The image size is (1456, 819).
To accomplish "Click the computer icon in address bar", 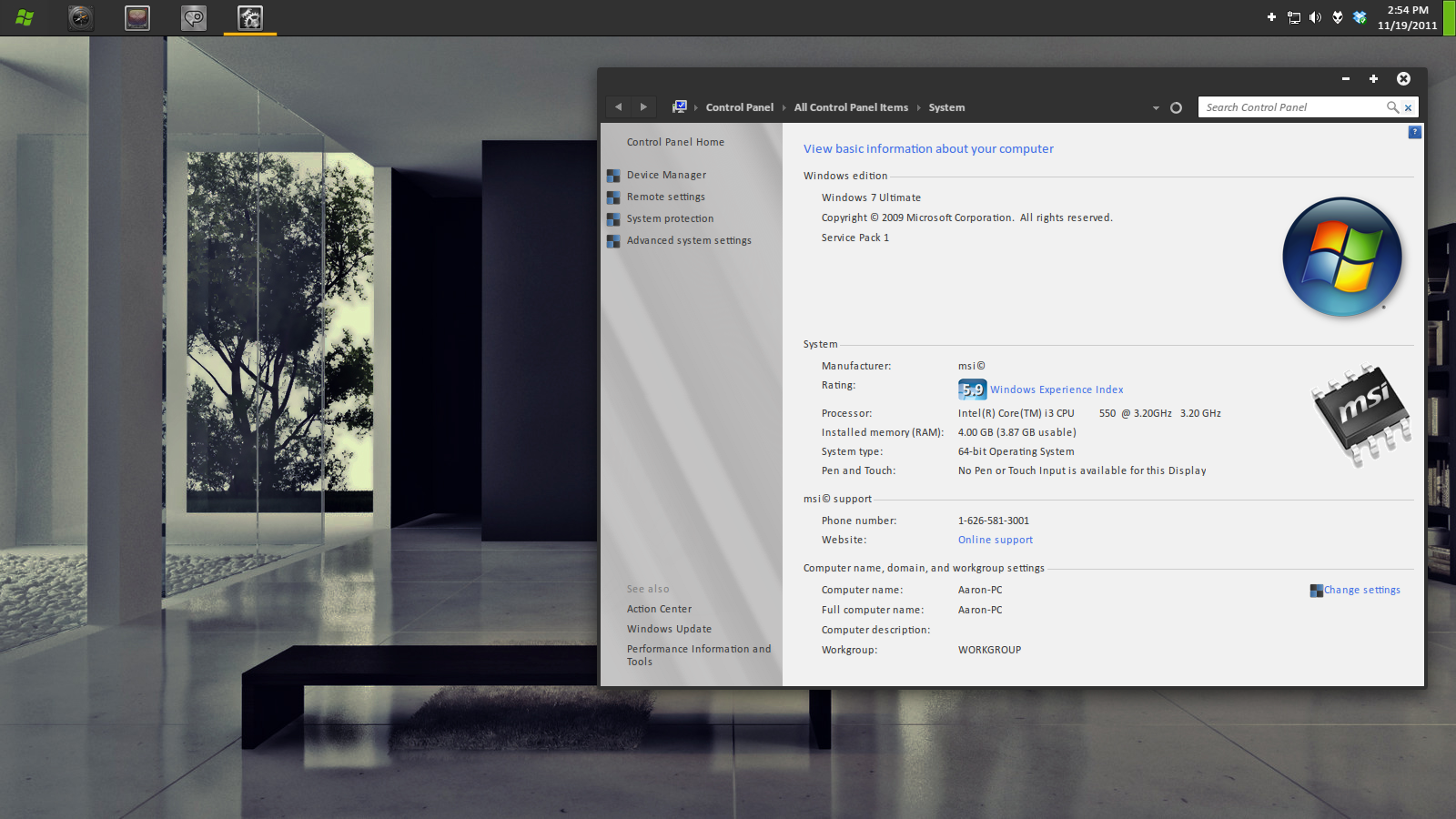I will tap(680, 107).
